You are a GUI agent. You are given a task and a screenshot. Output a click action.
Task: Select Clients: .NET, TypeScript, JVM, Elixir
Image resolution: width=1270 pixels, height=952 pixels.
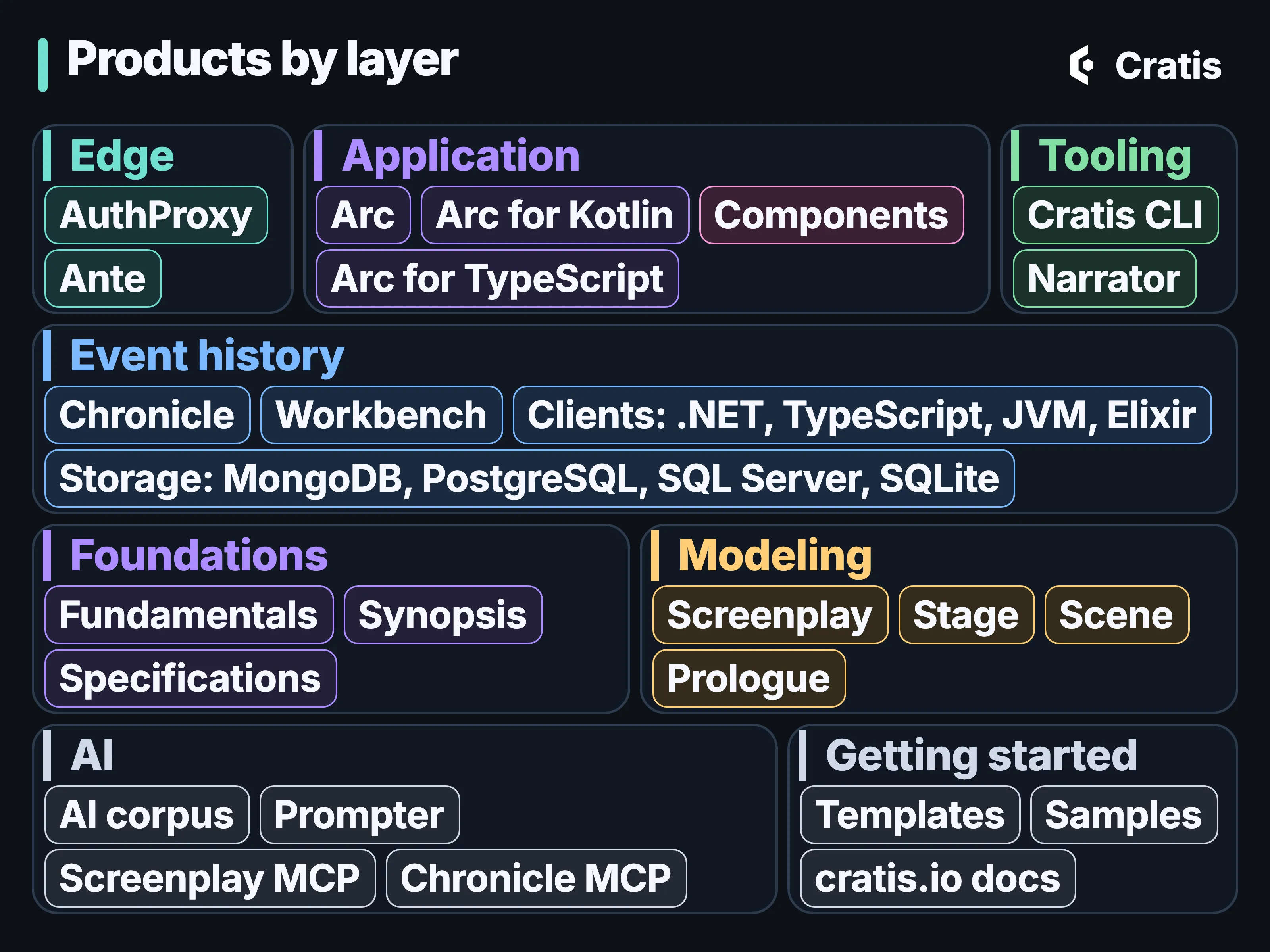point(862,415)
